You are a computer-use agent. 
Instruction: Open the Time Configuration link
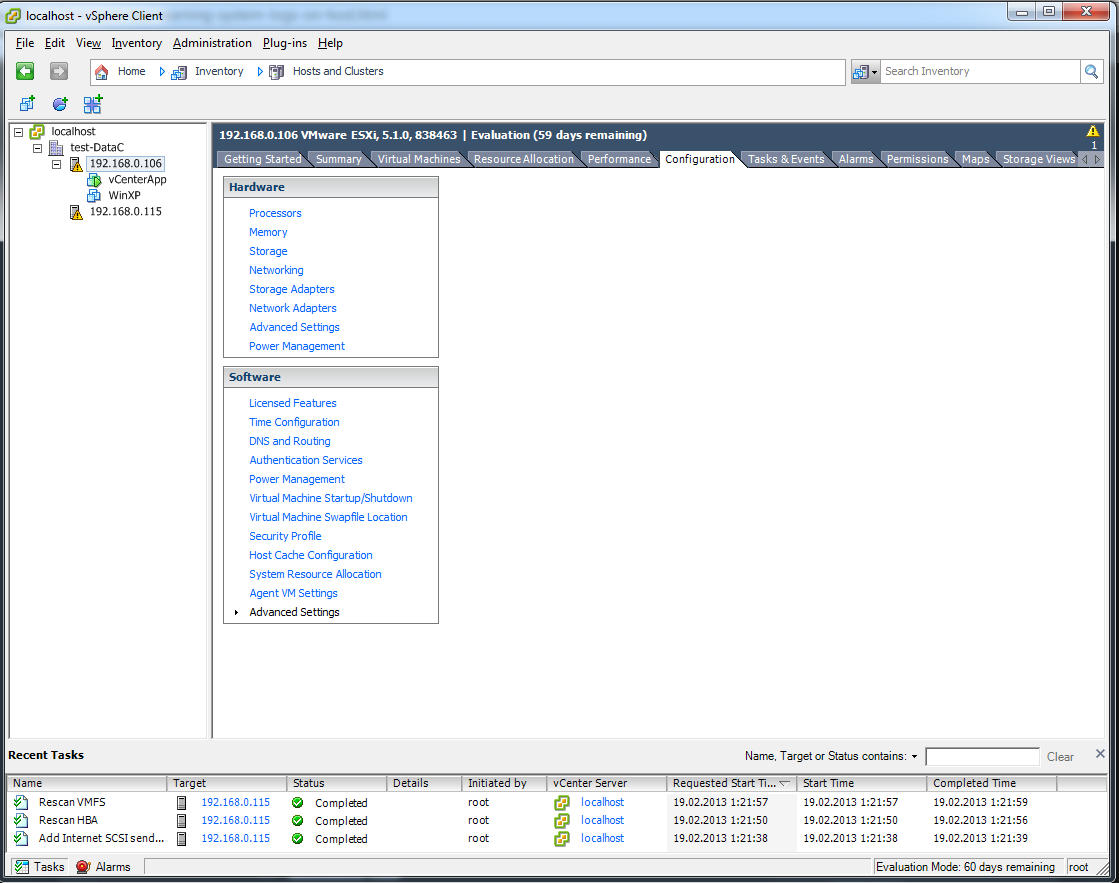[x=294, y=423]
